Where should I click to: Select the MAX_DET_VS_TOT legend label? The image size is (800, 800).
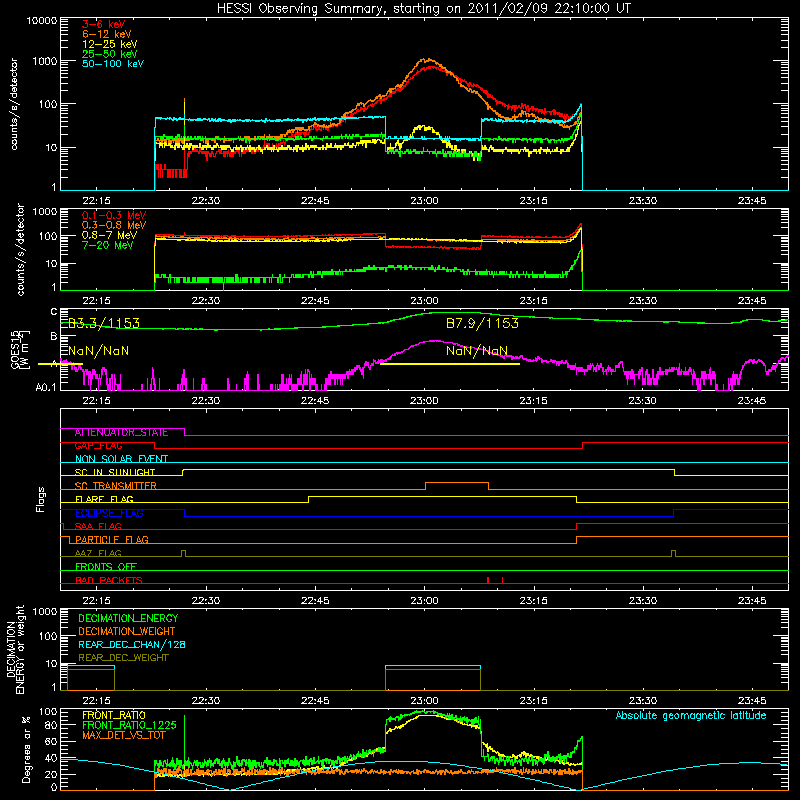pyautogui.click(x=123, y=735)
